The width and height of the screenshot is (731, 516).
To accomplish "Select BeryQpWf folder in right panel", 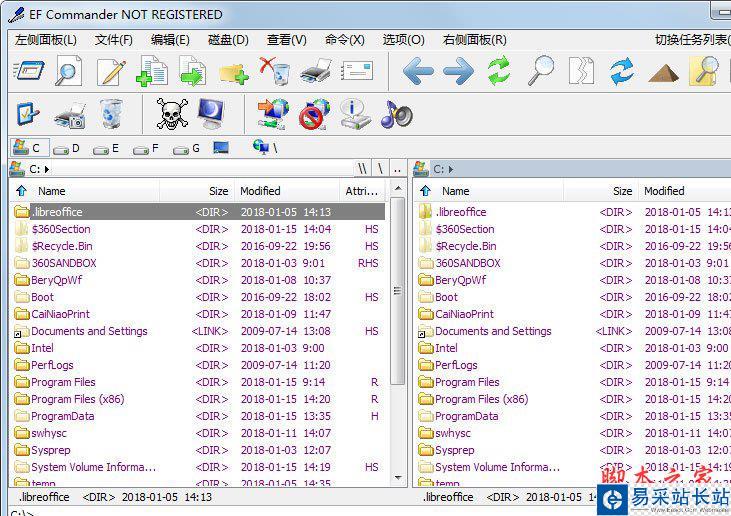I will [x=573, y=280].
